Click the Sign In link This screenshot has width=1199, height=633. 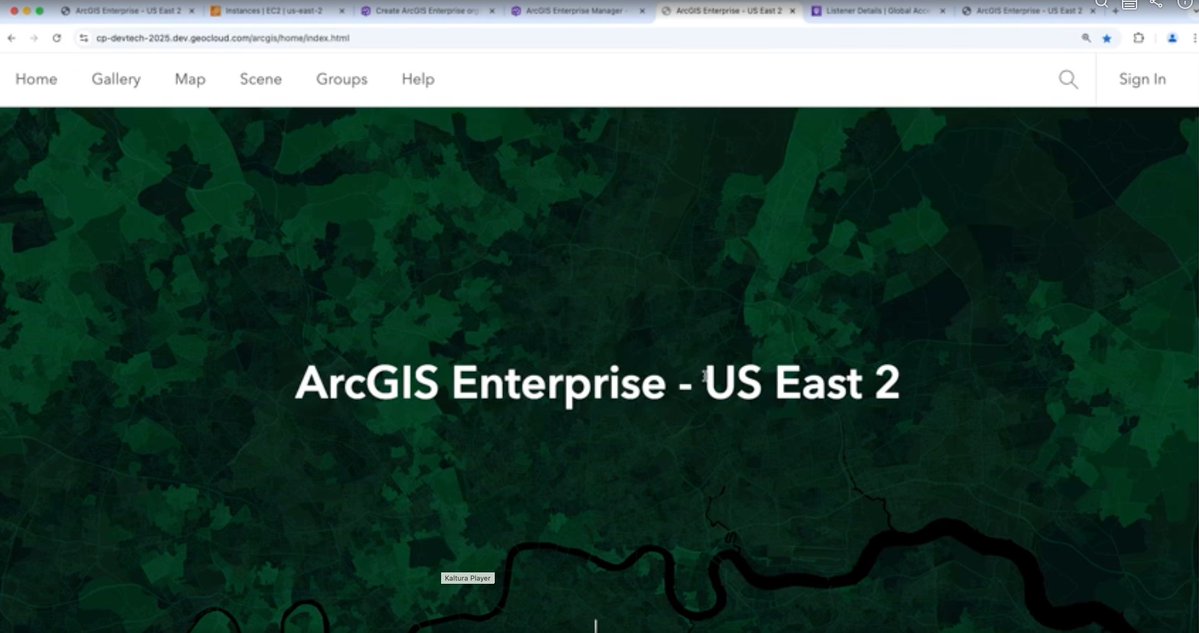pyautogui.click(x=1142, y=79)
